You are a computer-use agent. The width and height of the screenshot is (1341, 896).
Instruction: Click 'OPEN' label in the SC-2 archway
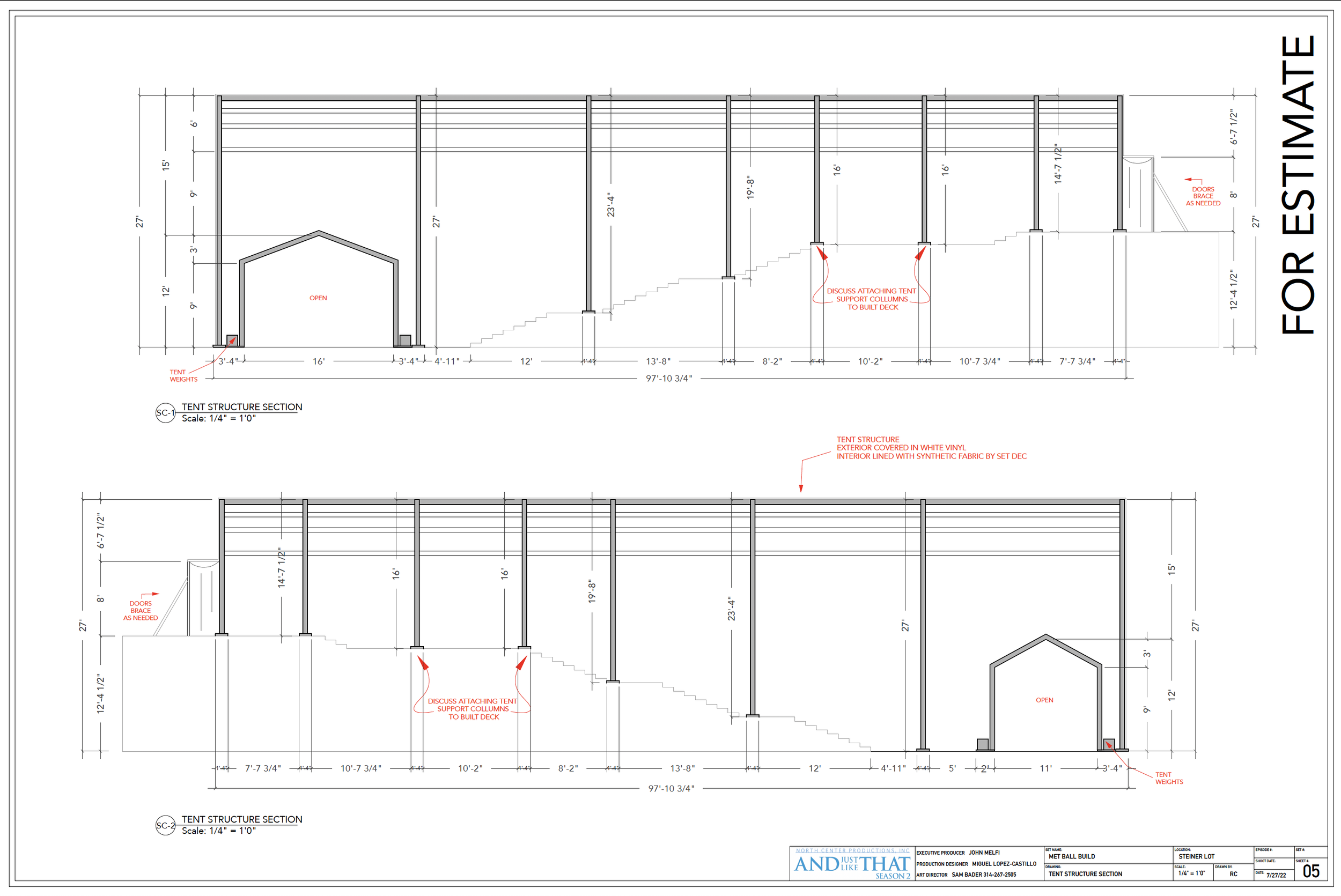click(x=1044, y=700)
